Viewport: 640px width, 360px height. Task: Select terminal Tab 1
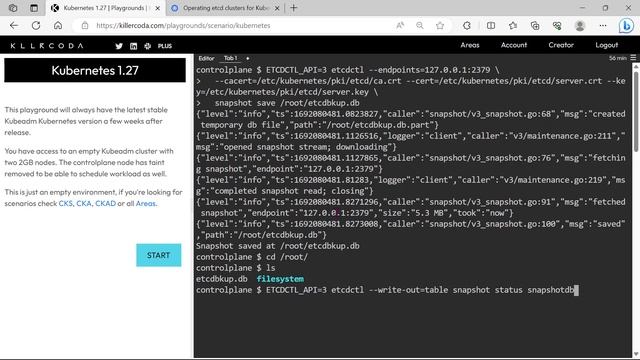click(x=230, y=58)
